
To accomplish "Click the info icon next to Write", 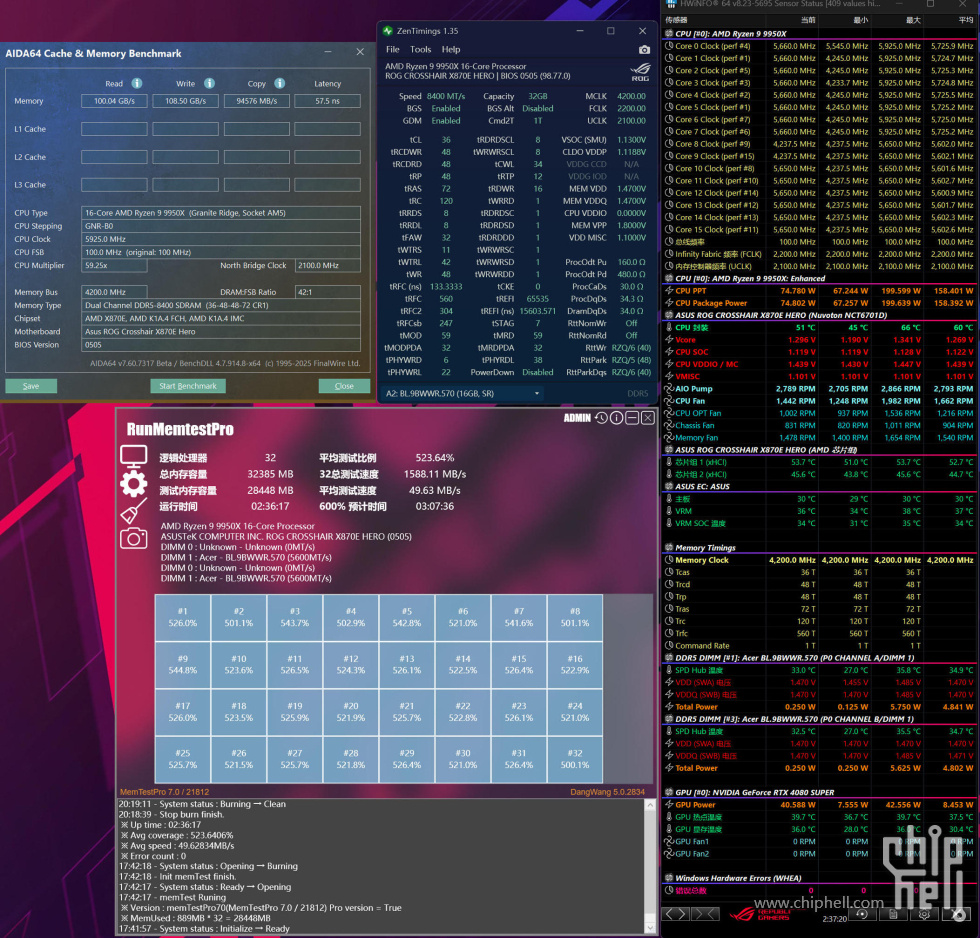I will (x=209, y=83).
